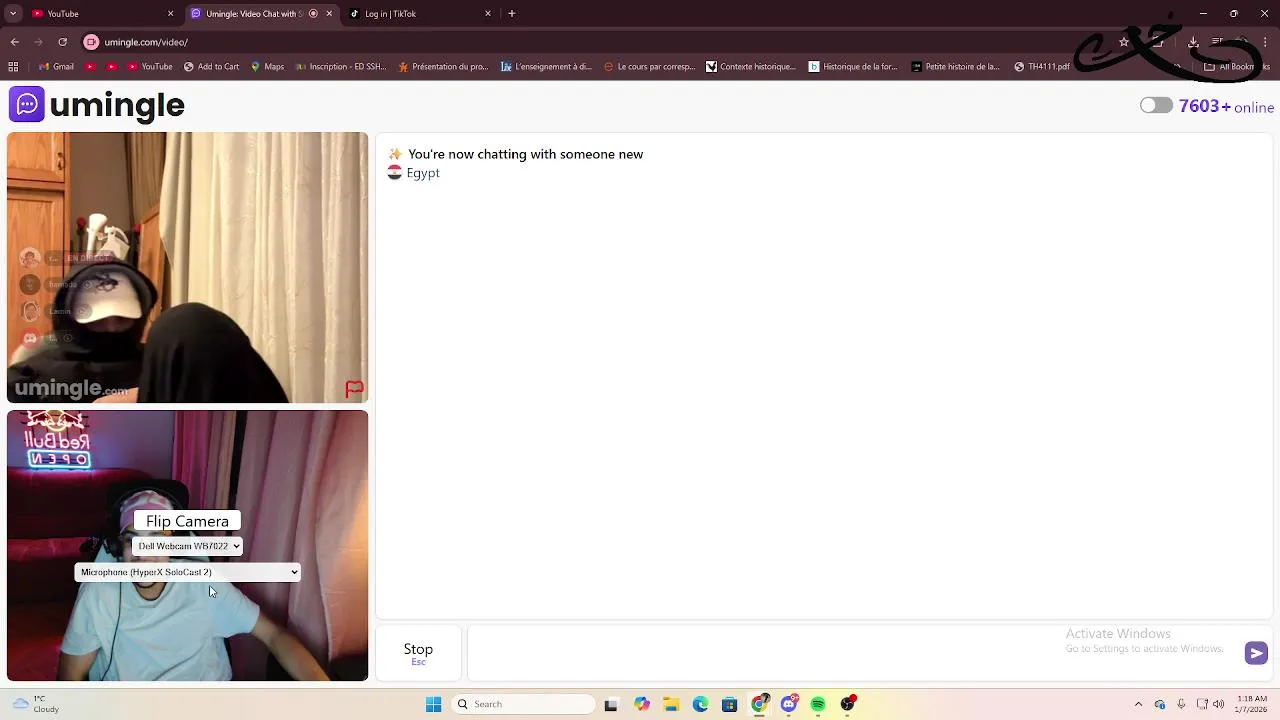Open Windows Start menu
Image resolution: width=1280 pixels, height=720 pixels.
pos(433,704)
